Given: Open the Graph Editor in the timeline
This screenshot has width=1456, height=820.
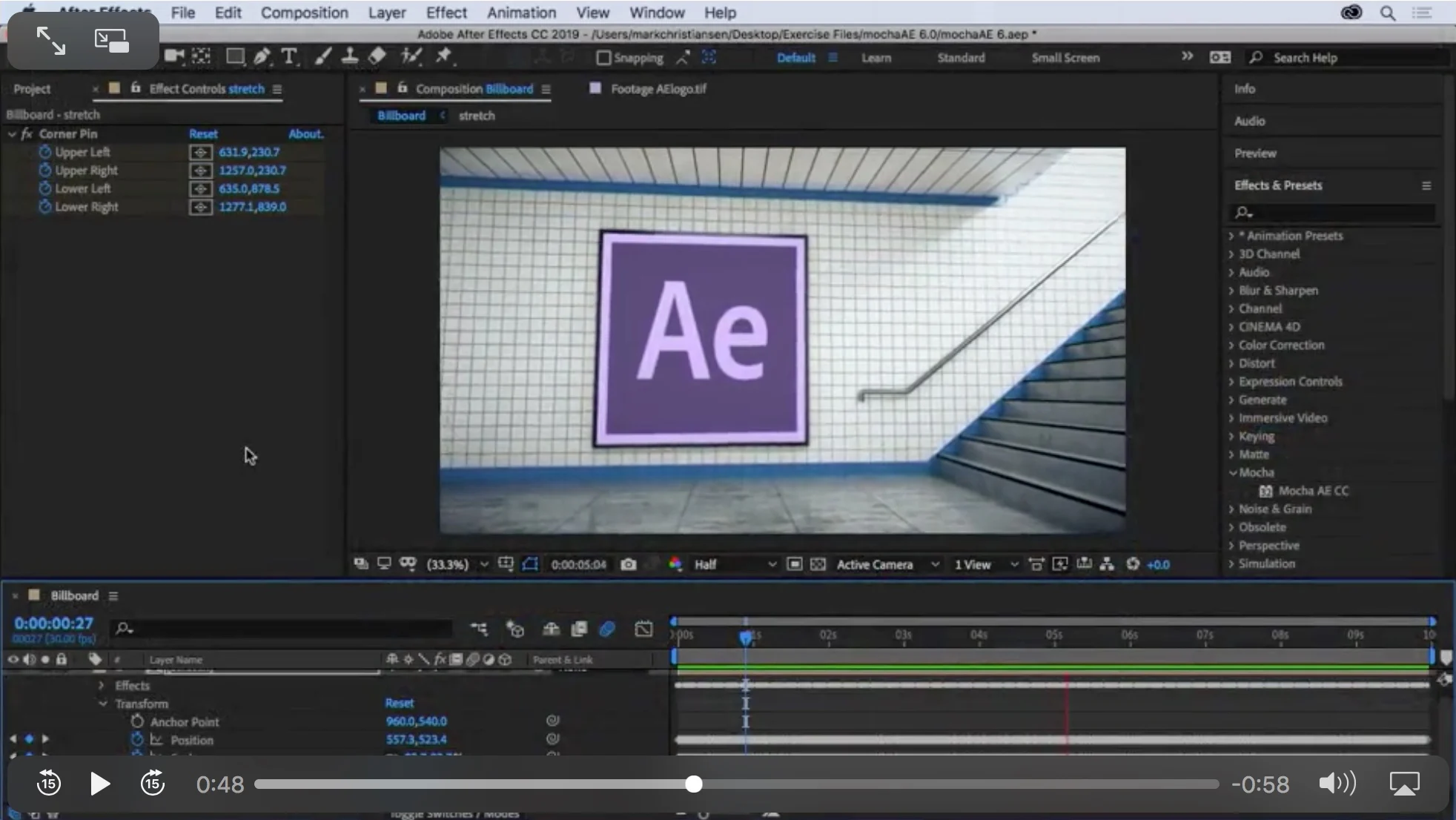Looking at the screenshot, I should [643, 629].
